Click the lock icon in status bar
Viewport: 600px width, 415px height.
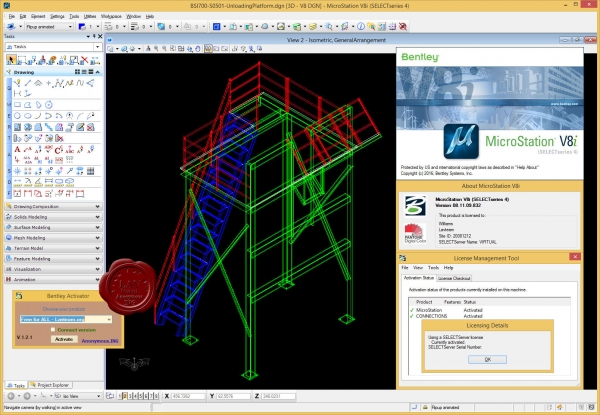[x=425, y=407]
